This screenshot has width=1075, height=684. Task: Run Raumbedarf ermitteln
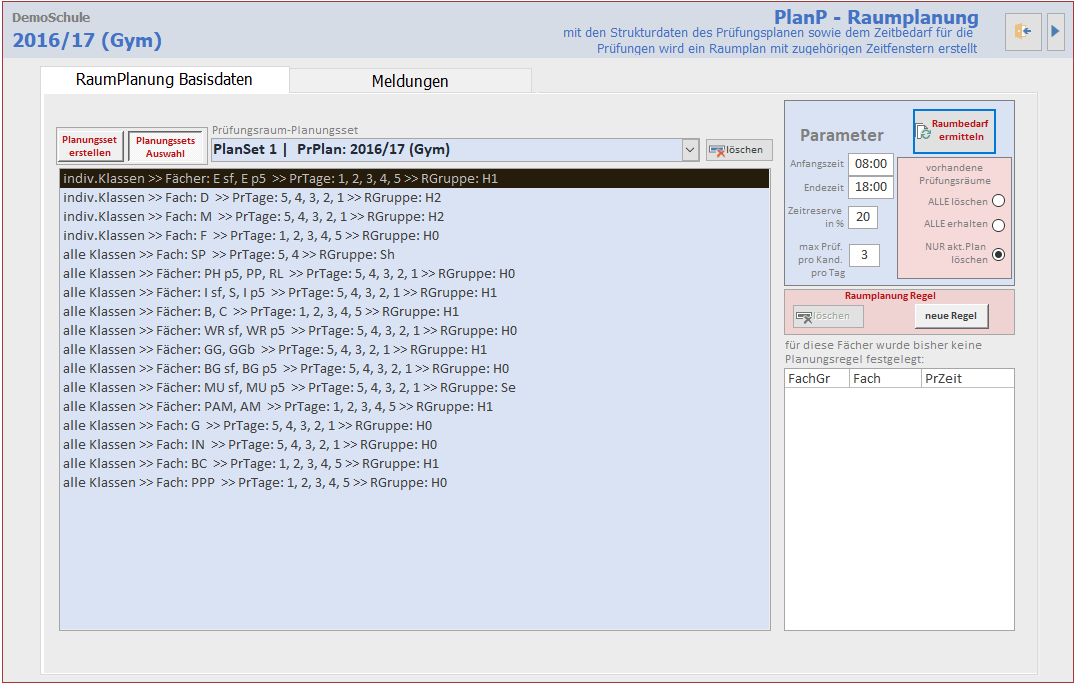tap(954, 131)
